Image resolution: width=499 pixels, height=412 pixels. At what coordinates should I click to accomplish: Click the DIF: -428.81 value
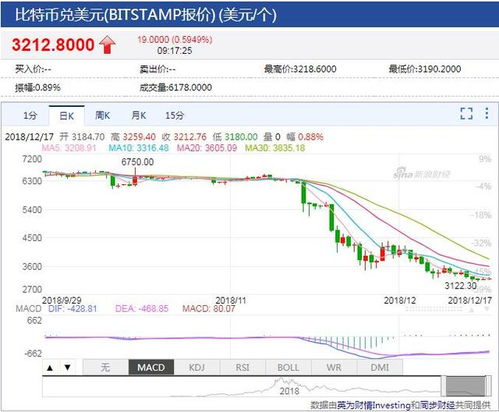[x=72, y=309]
